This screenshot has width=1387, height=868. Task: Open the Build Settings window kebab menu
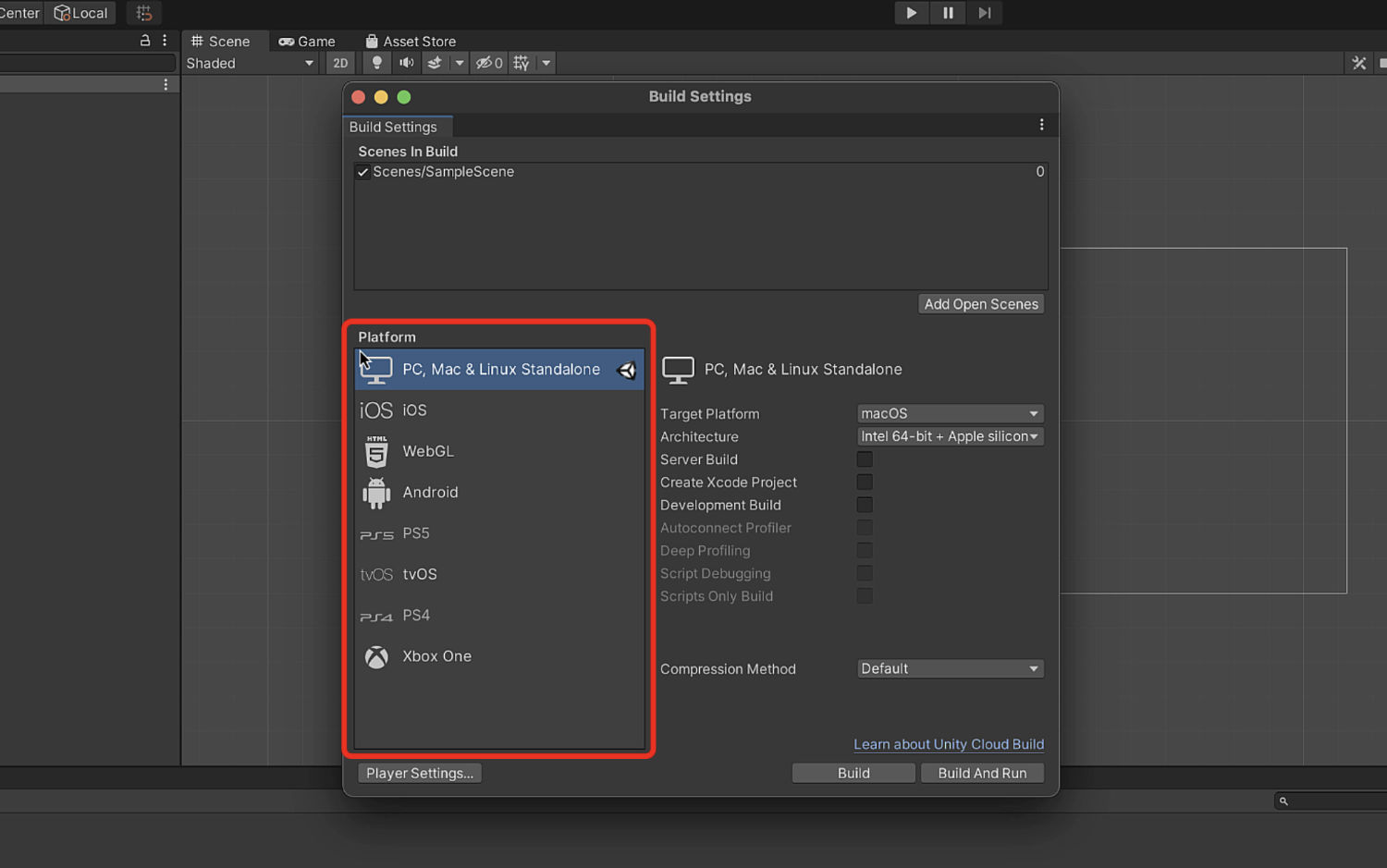coord(1041,125)
